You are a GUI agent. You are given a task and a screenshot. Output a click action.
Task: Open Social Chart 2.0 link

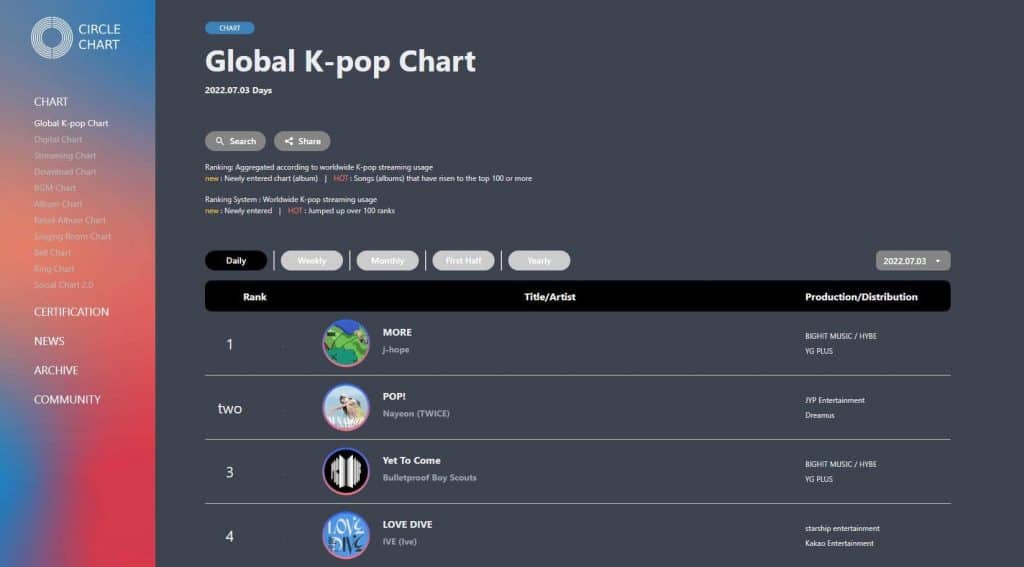coord(64,285)
